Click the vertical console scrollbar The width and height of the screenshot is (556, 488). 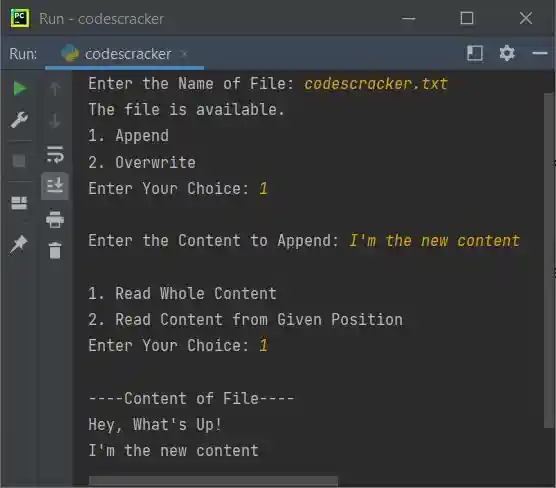[x=549, y=260]
